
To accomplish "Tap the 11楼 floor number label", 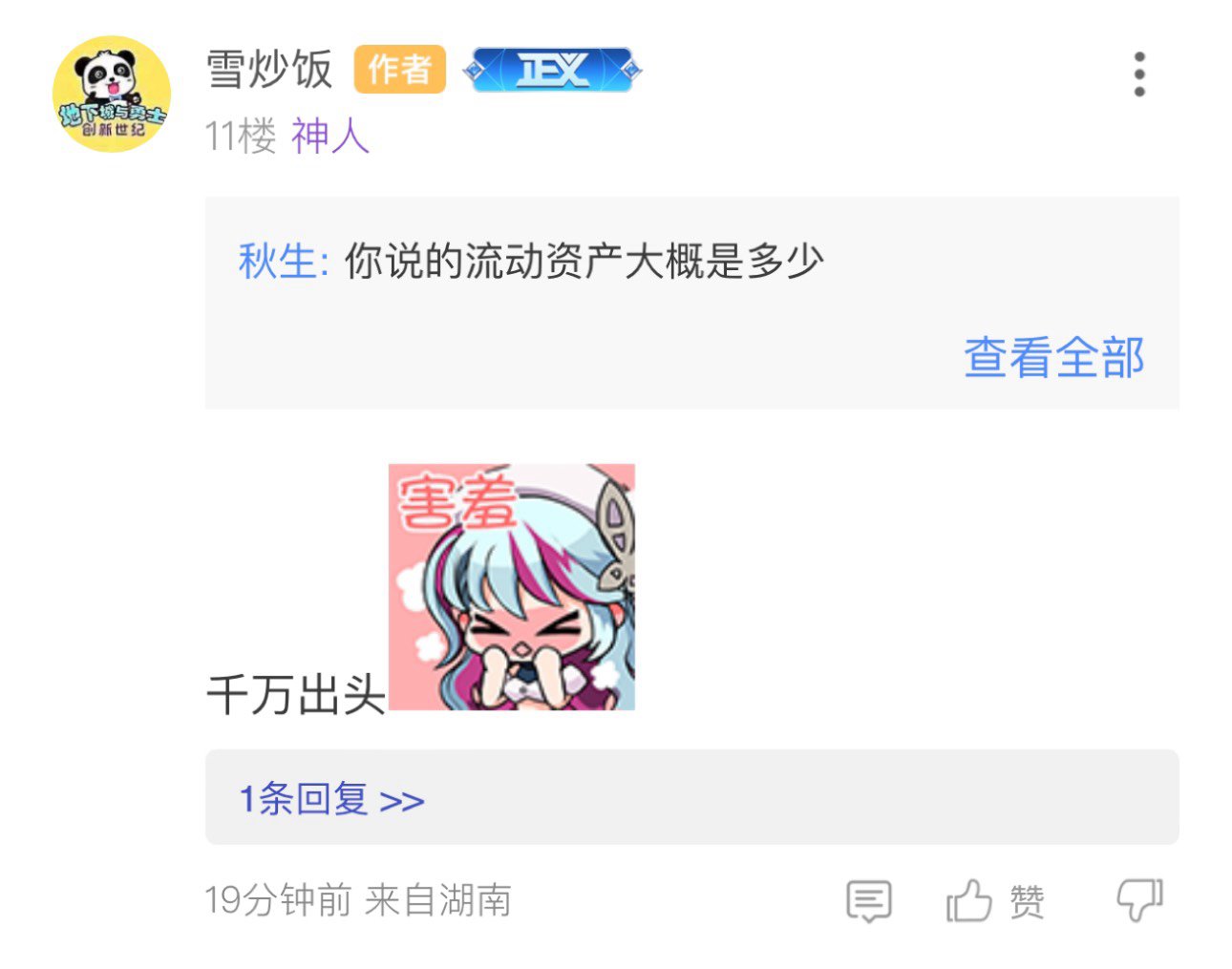I will coord(241,137).
